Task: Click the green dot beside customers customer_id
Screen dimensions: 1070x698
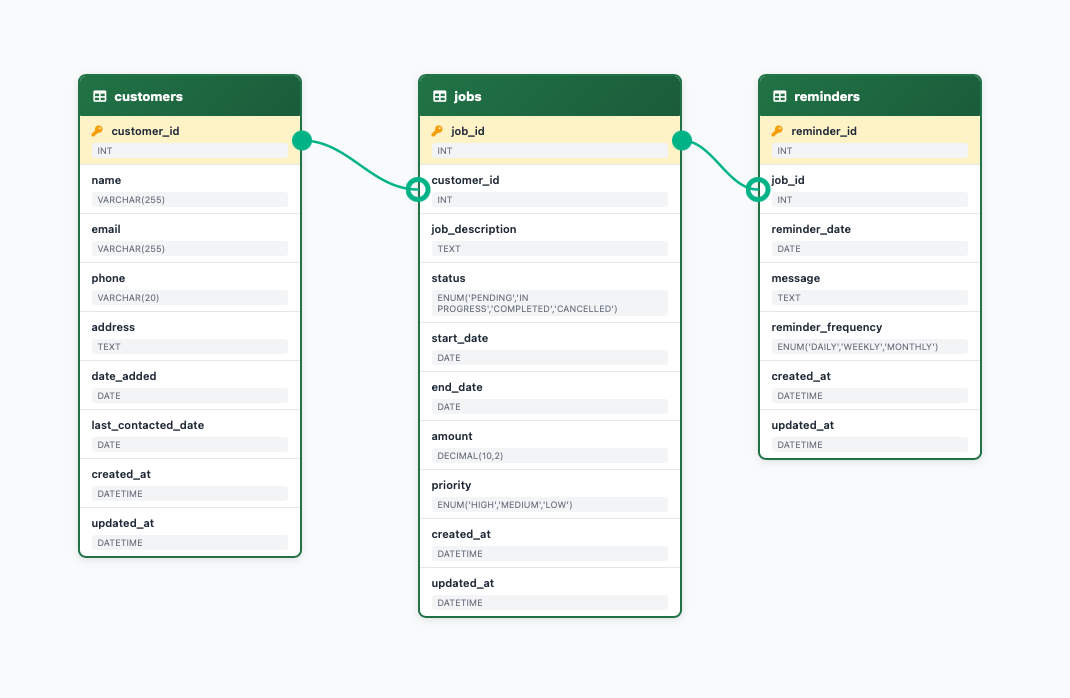Action: 301,141
